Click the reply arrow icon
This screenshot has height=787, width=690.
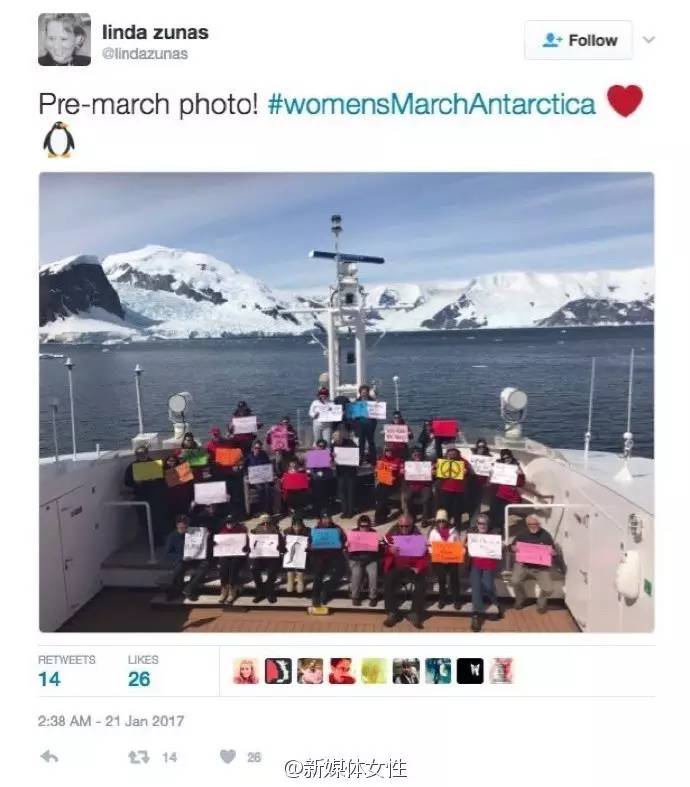point(49,757)
